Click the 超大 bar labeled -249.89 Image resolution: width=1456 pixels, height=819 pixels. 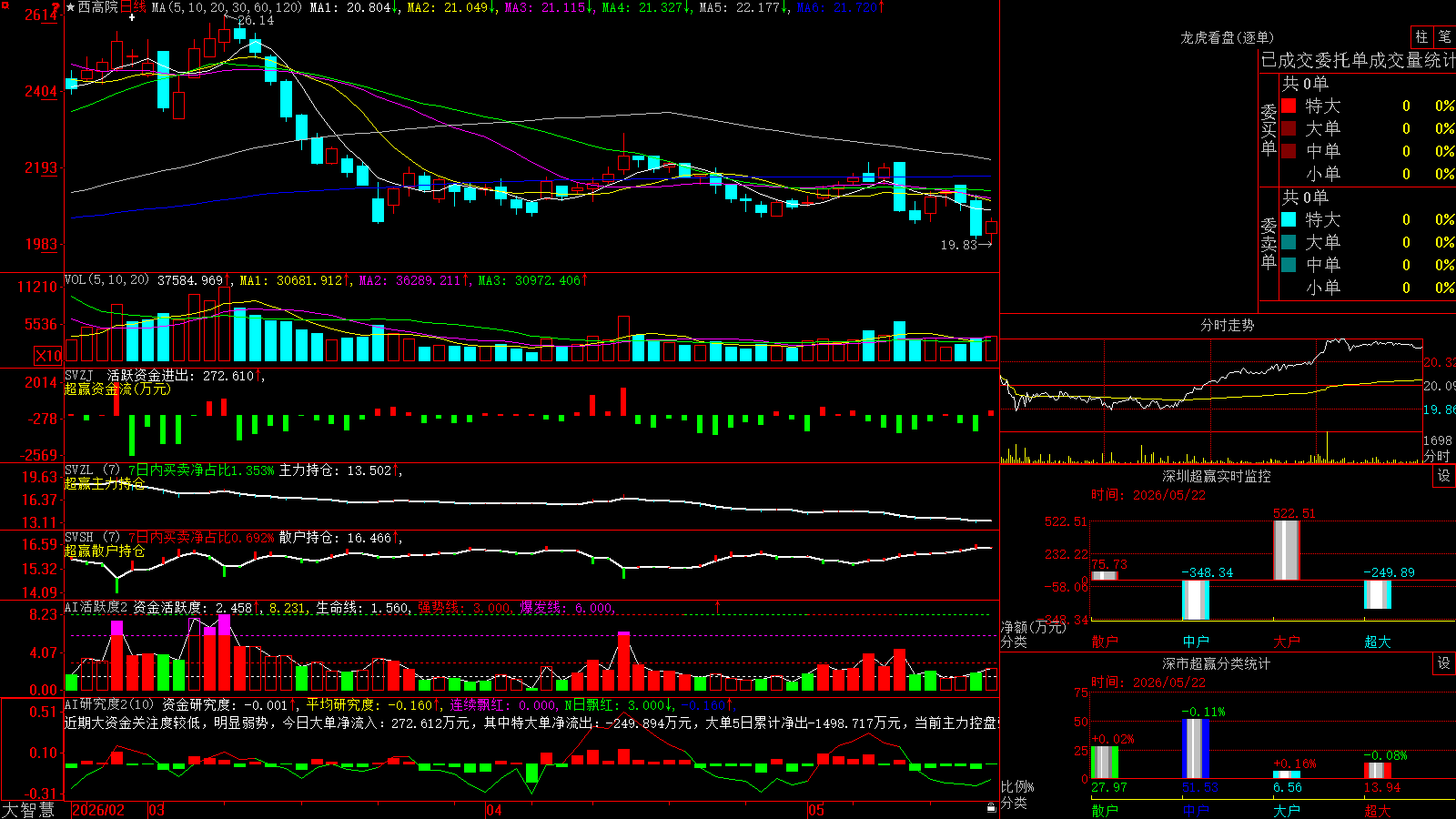[1378, 594]
